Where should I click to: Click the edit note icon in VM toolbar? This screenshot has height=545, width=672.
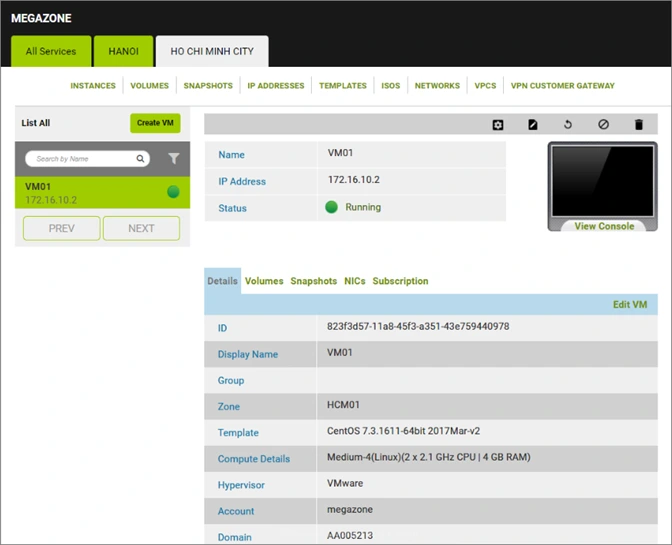click(x=533, y=125)
